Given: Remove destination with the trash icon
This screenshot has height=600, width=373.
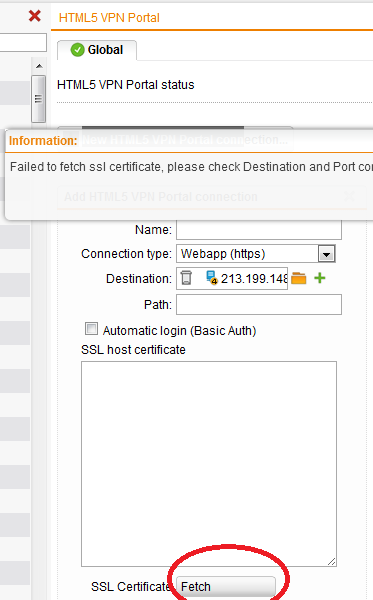Looking at the screenshot, I should (x=186, y=278).
